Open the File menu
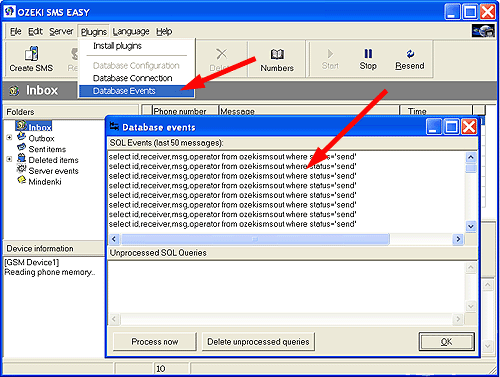 coord(15,31)
